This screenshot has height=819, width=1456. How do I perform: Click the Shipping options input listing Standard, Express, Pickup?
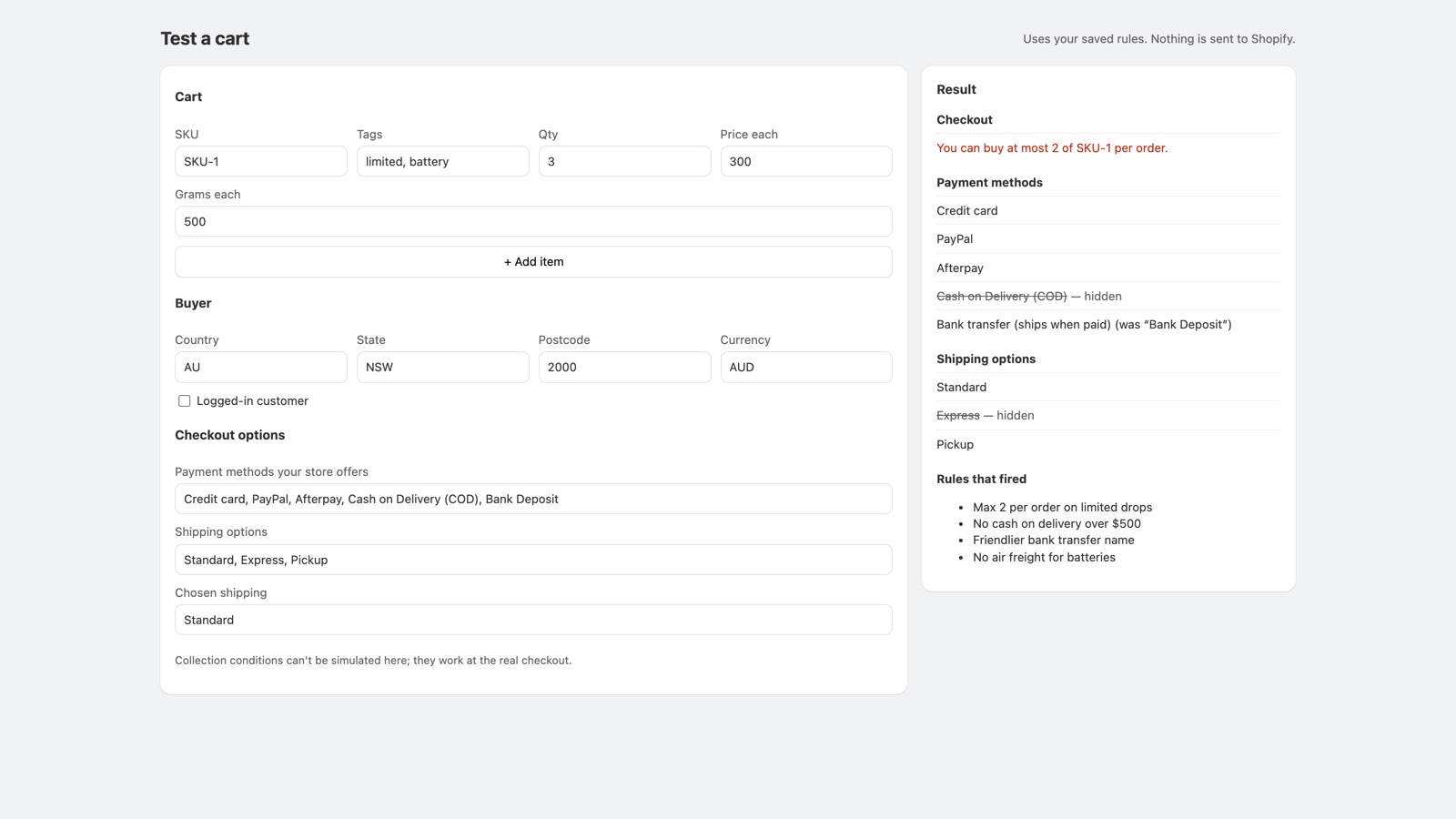click(x=533, y=560)
